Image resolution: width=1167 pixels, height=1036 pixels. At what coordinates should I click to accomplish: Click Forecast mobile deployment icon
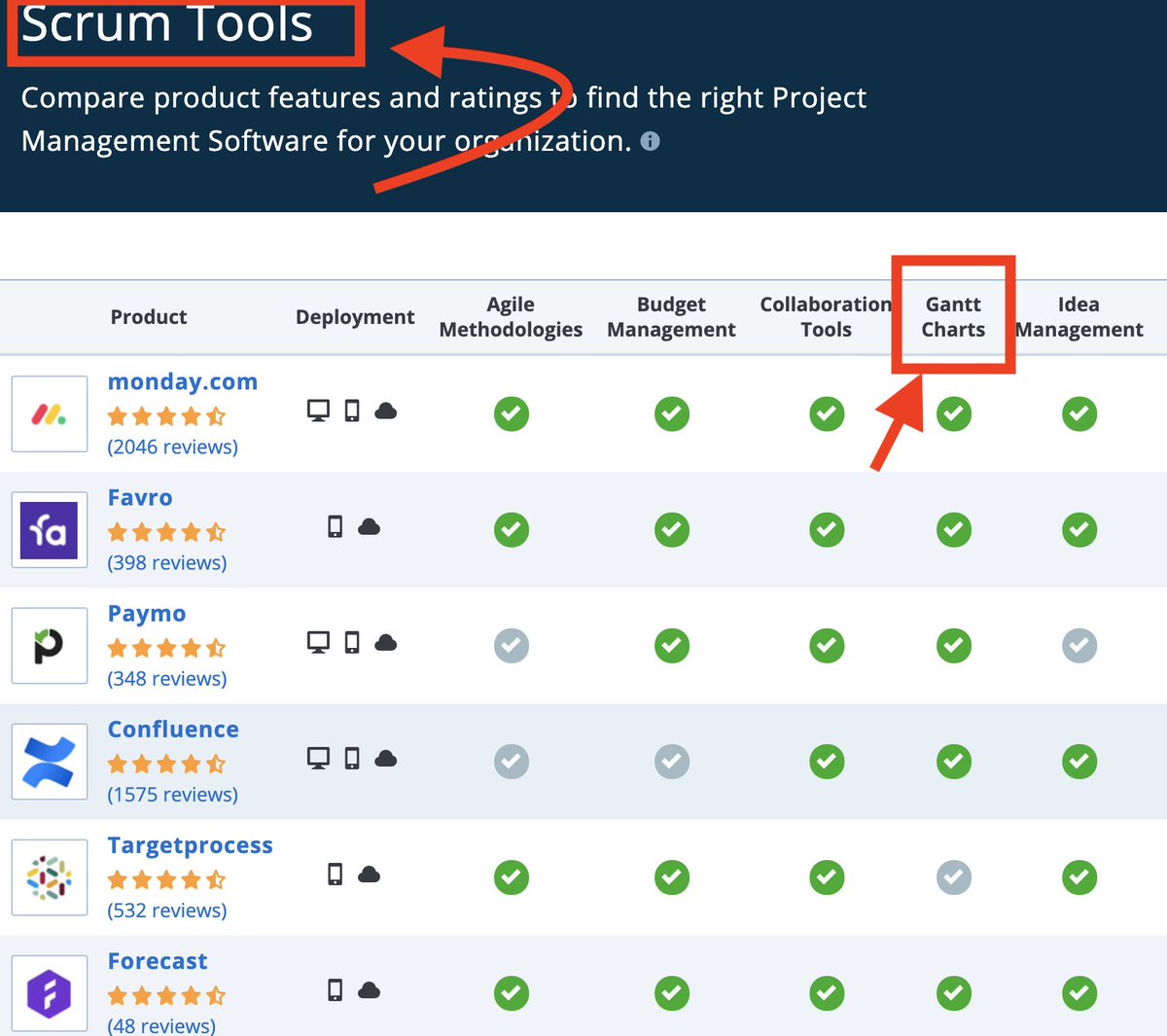tap(336, 989)
